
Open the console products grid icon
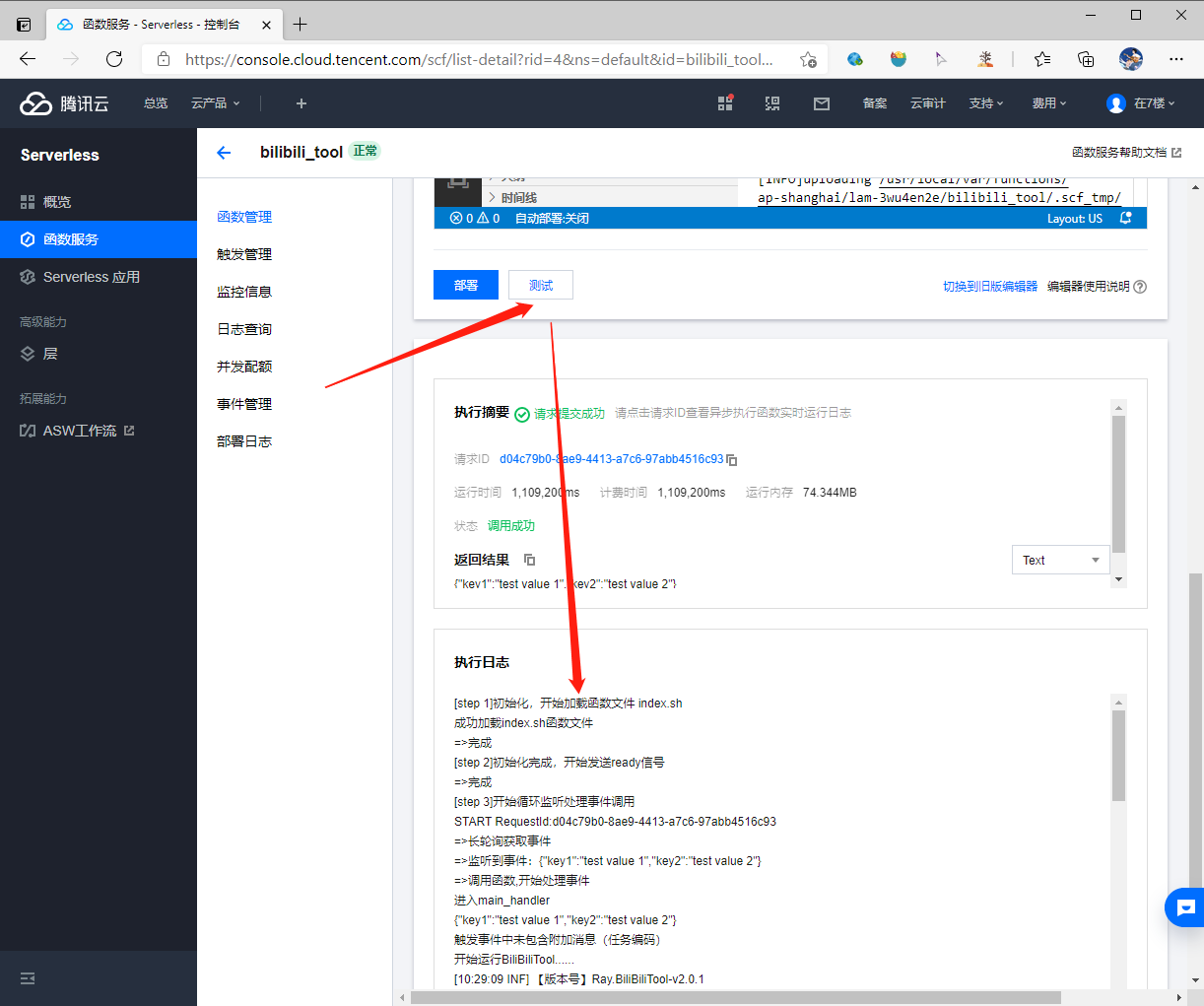(725, 103)
